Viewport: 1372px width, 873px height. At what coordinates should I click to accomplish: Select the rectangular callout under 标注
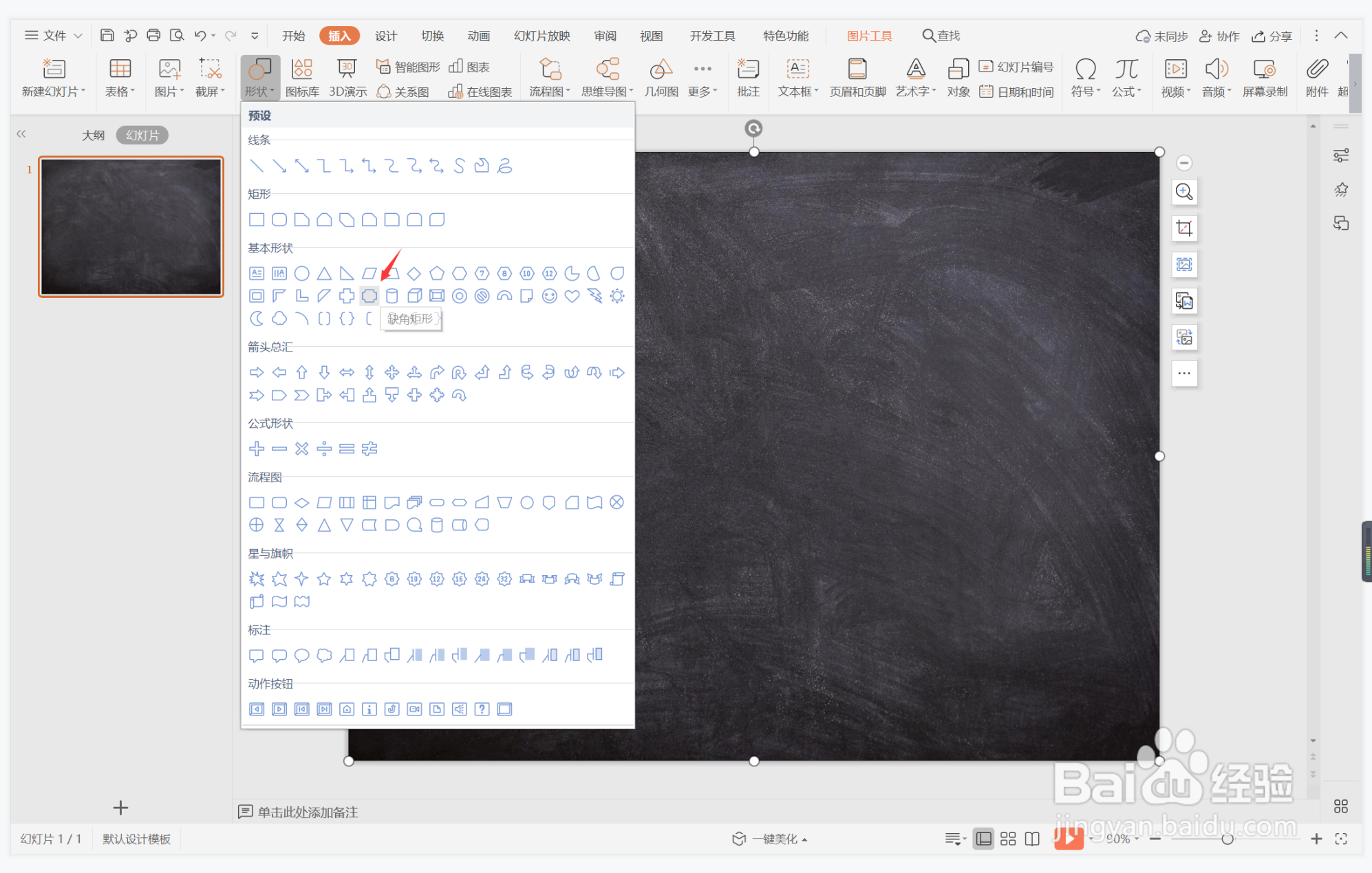click(x=257, y=655)
